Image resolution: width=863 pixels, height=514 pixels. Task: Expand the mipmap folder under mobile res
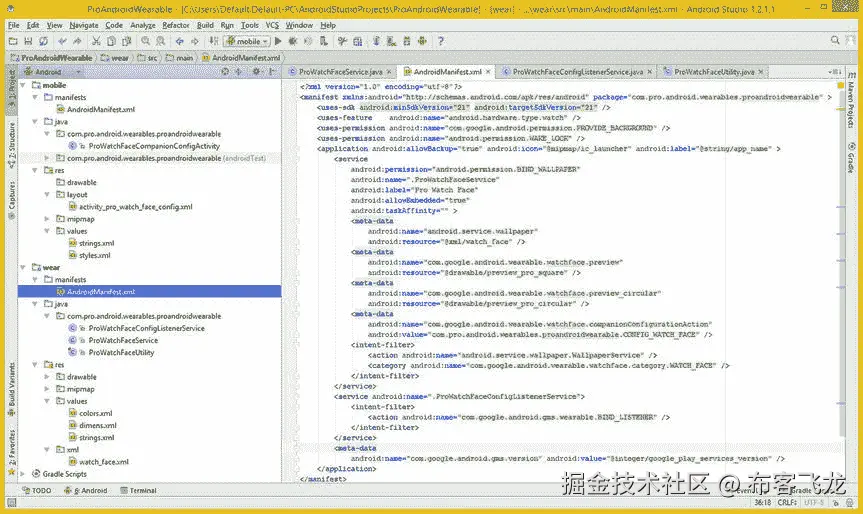47,219
